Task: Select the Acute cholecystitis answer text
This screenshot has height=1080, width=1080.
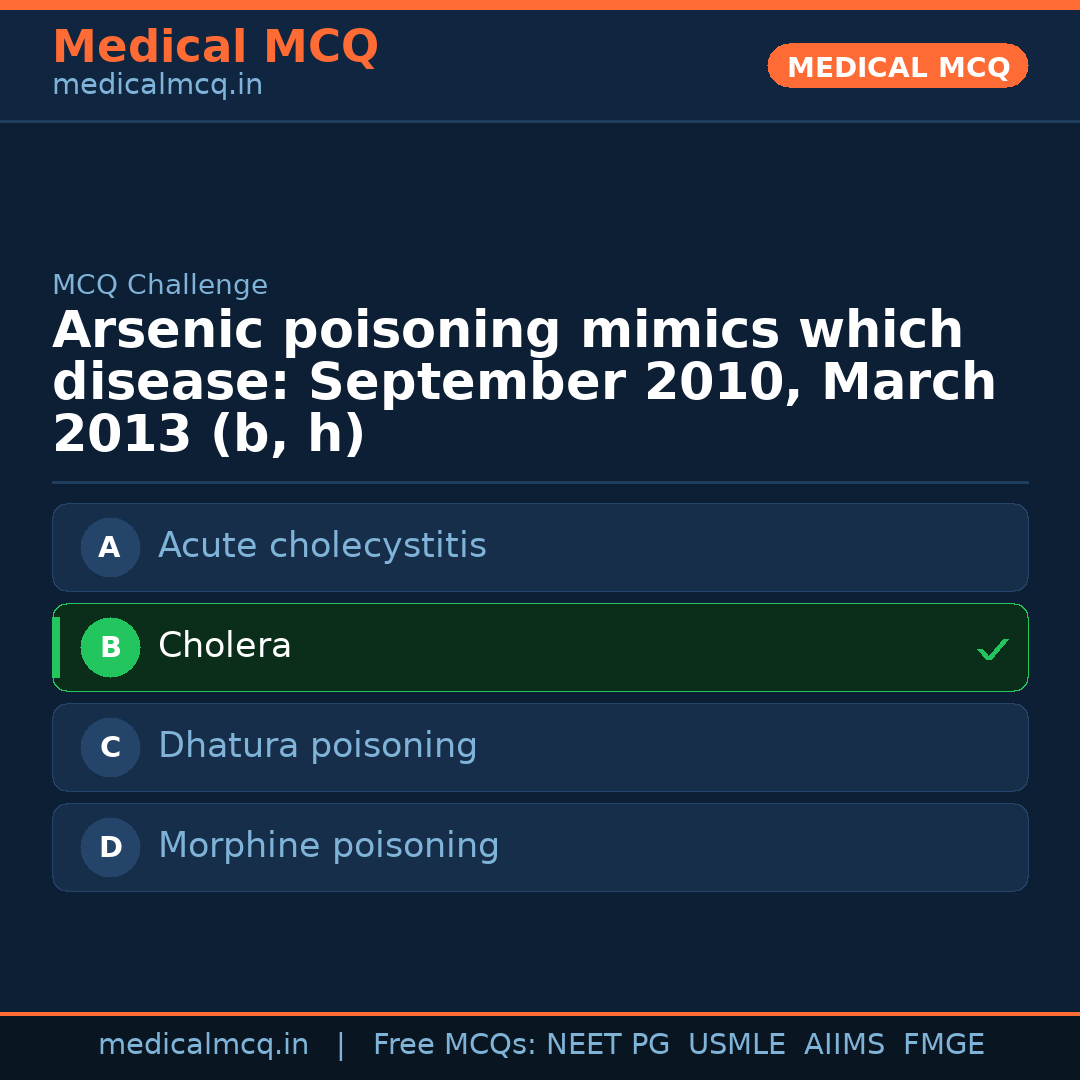Action: click(x=322, y=546)
